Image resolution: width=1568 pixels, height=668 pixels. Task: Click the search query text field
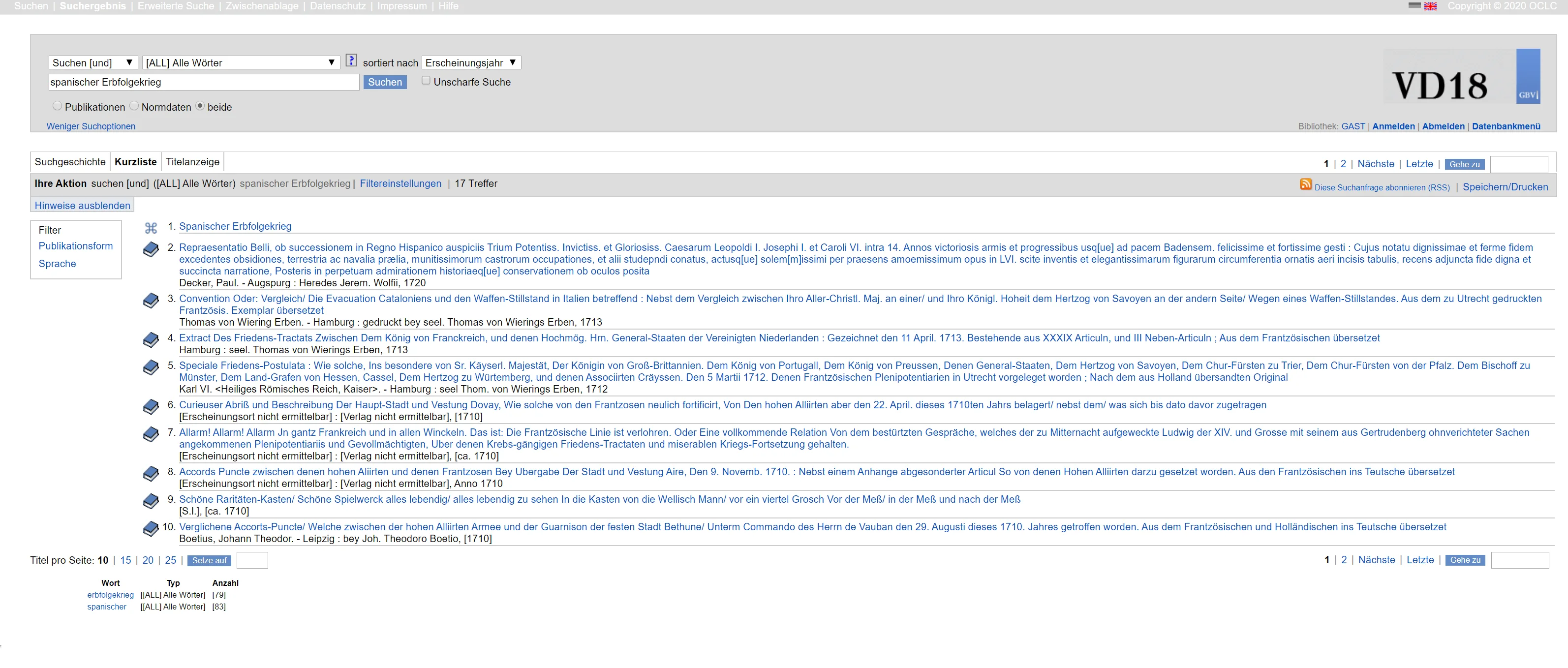[x=204, y=82]
